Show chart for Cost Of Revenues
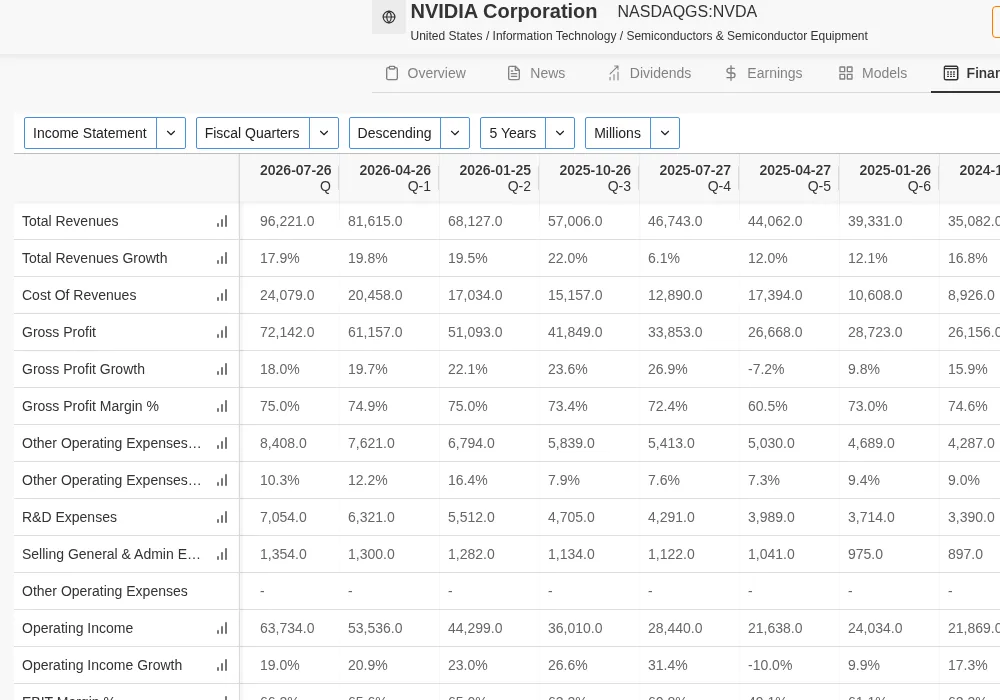The width and height of the screenshot is (1000, 700). (x=222, y=295)
